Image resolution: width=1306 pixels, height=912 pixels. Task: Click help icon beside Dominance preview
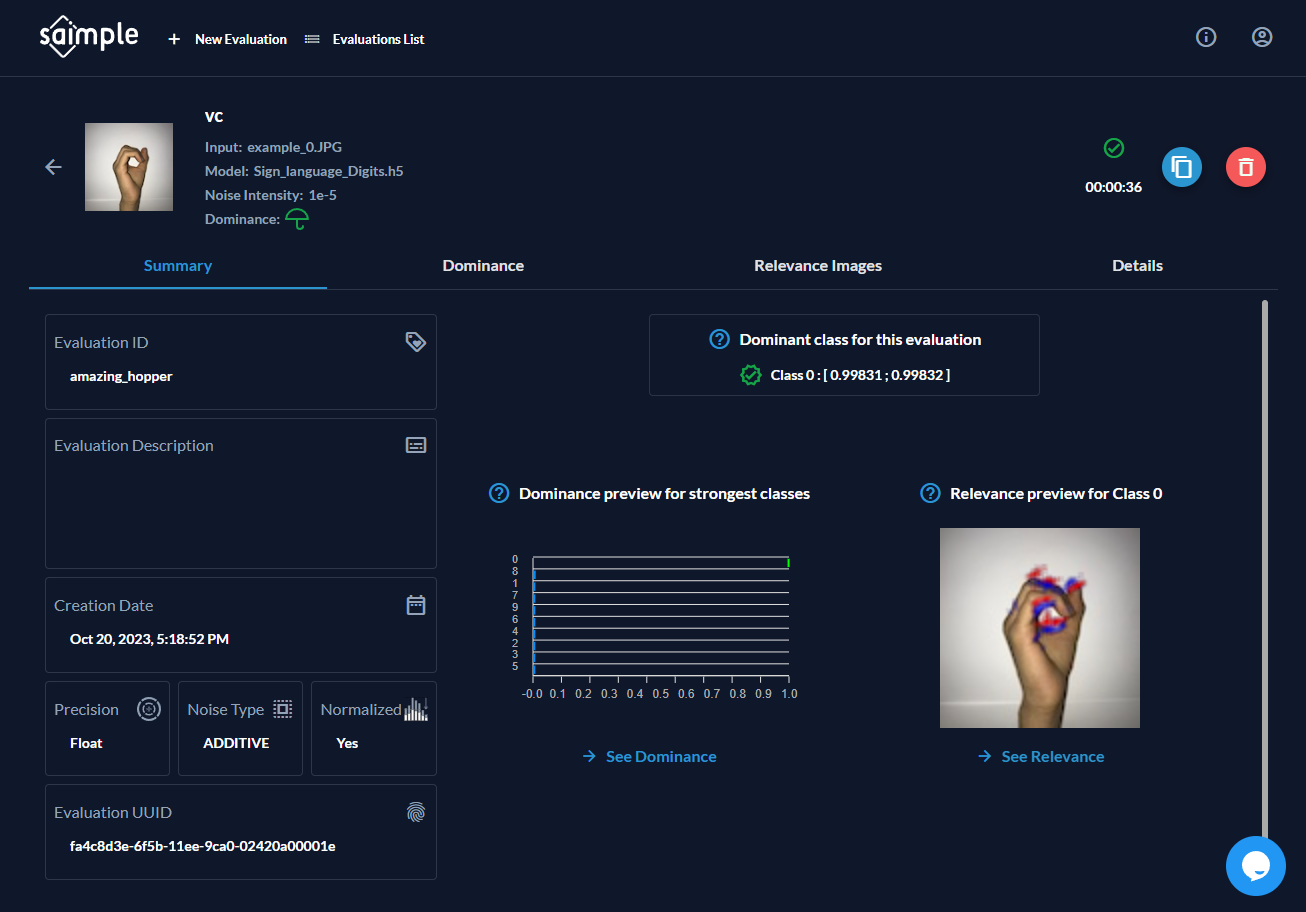coord(499,494)
